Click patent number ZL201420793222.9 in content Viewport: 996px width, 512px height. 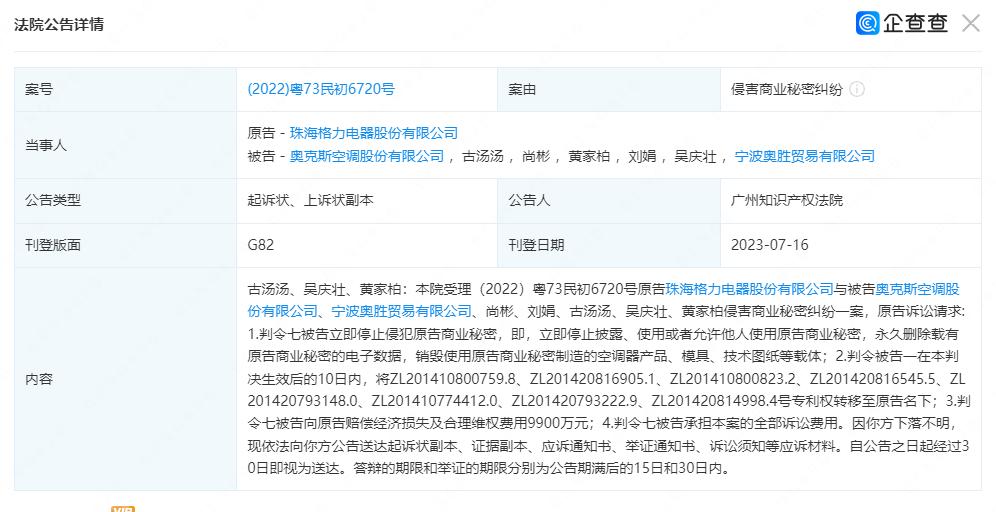click(575, 401)
